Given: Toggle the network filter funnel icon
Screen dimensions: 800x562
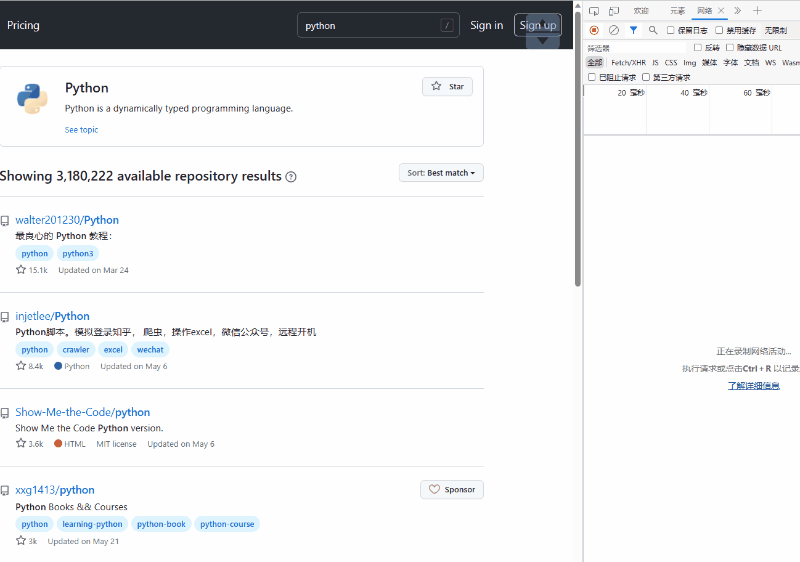Looking at the screenshot, I should 633,30.
